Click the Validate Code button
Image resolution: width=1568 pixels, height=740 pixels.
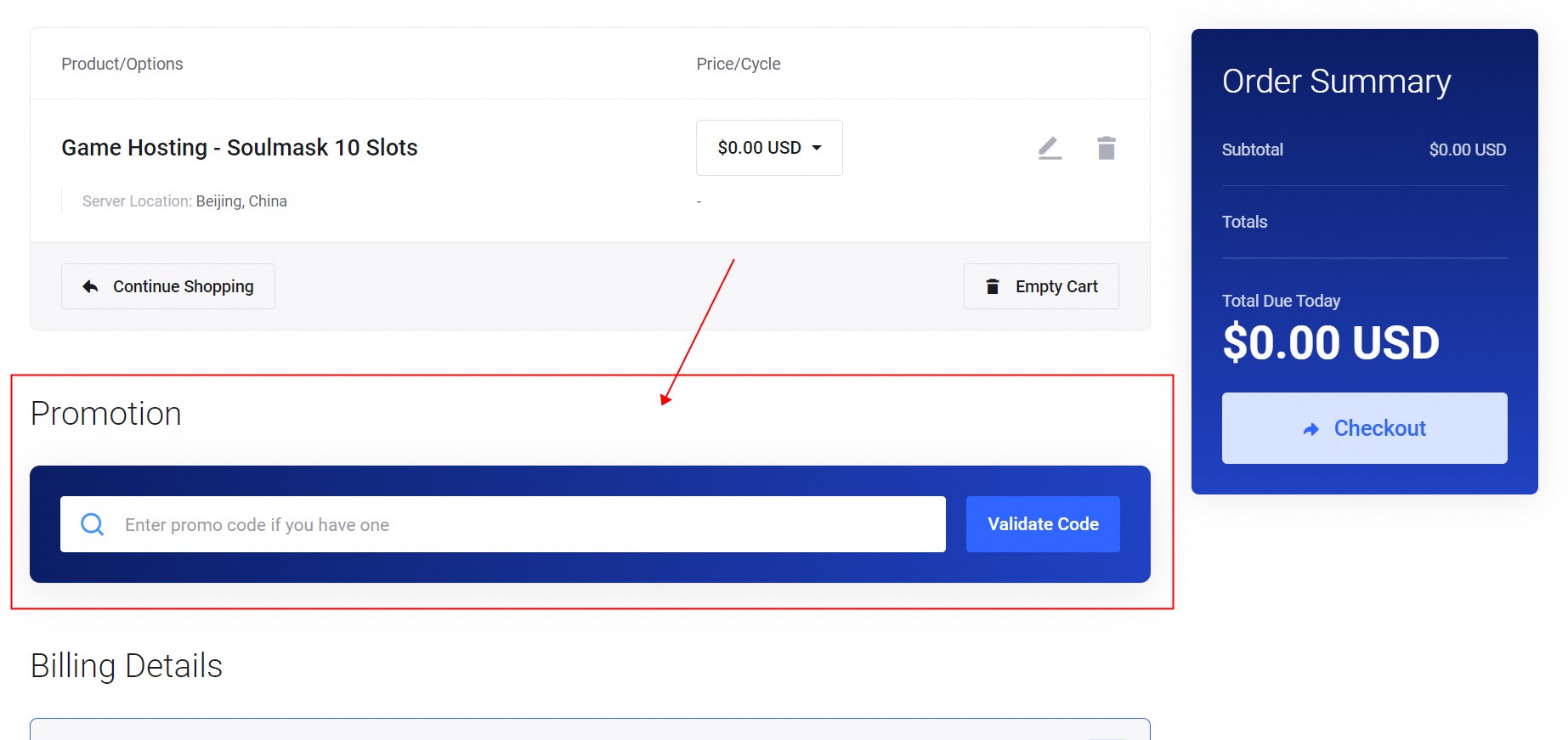coord(1043,524)
